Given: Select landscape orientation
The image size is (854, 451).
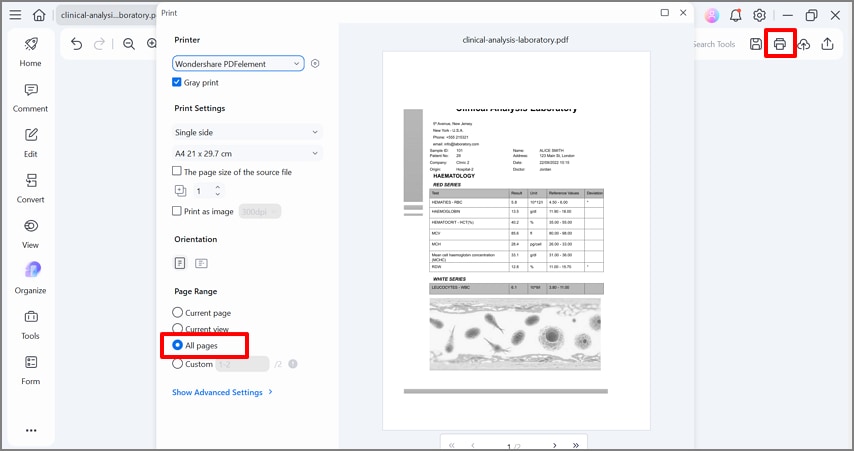Looking at the screenshot, I should (201, 263).
